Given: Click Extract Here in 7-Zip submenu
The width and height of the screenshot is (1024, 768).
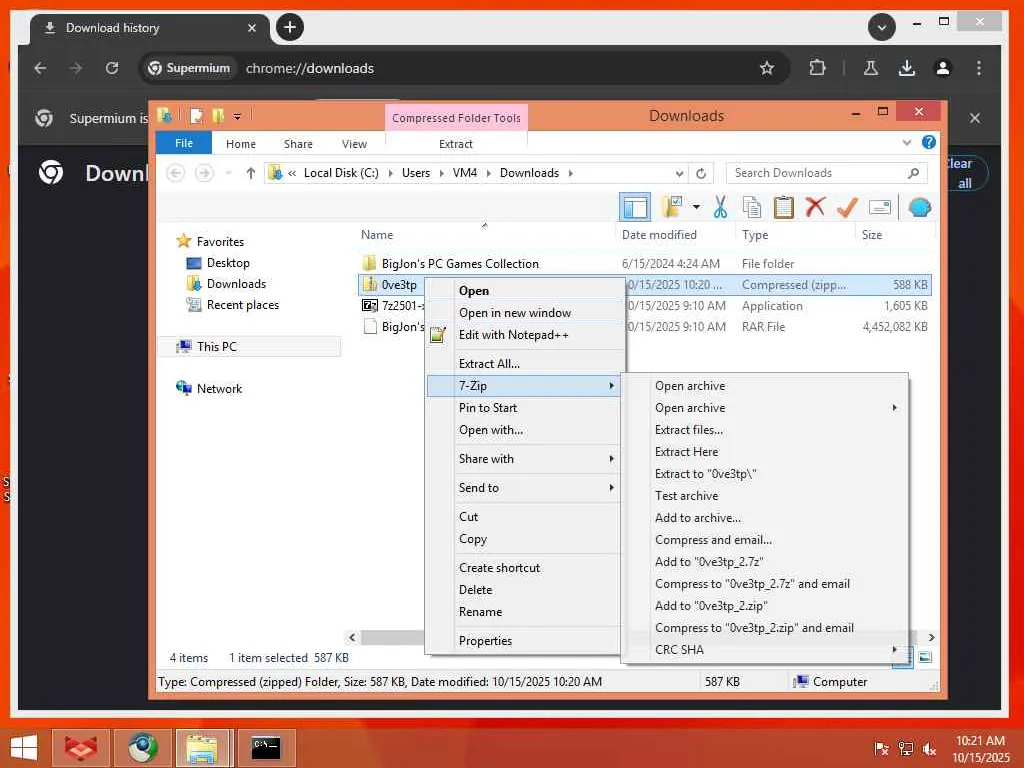Looking at the screenshot, I should point(765,452).
